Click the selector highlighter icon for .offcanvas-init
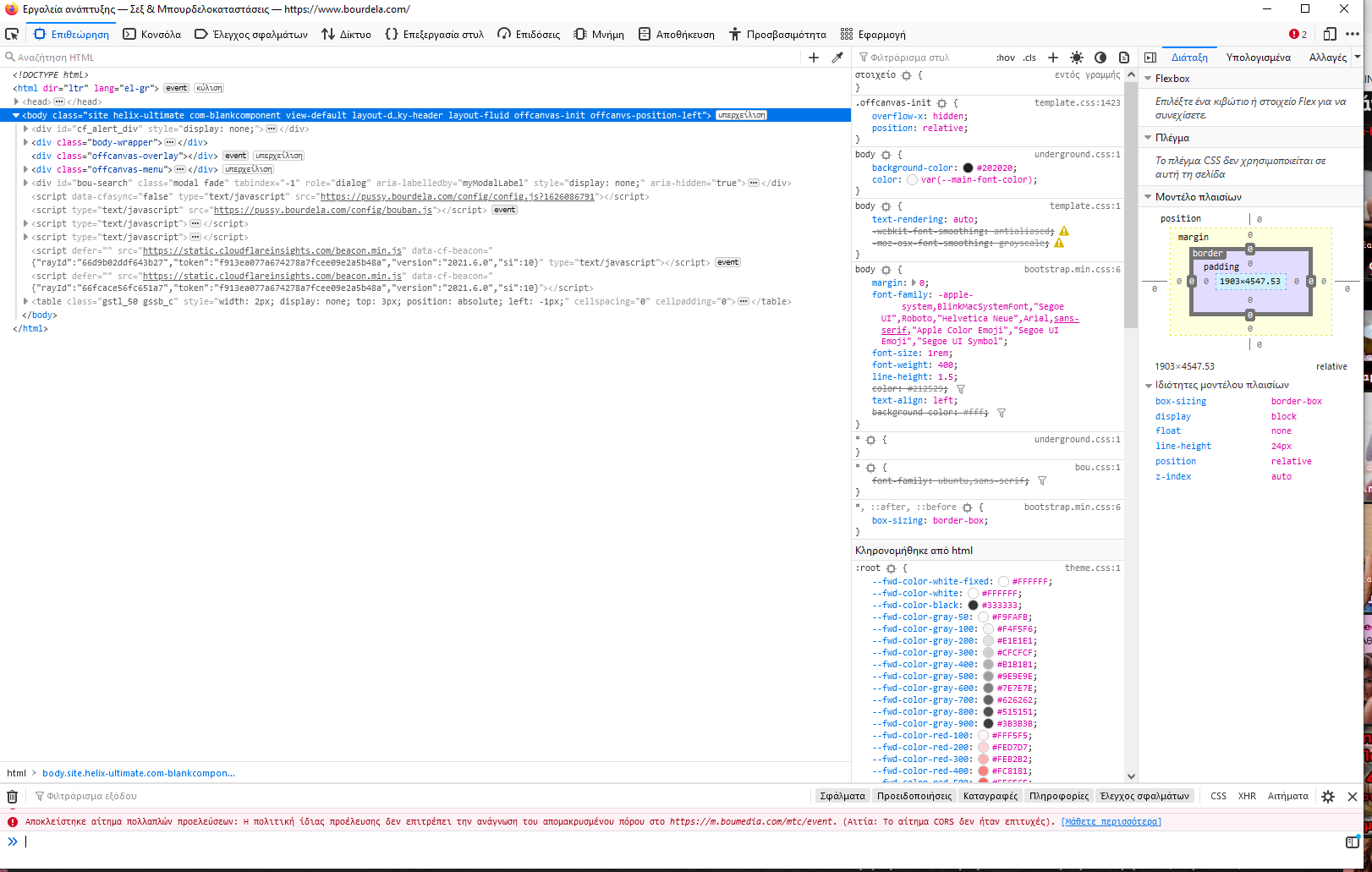 (941, 103)
